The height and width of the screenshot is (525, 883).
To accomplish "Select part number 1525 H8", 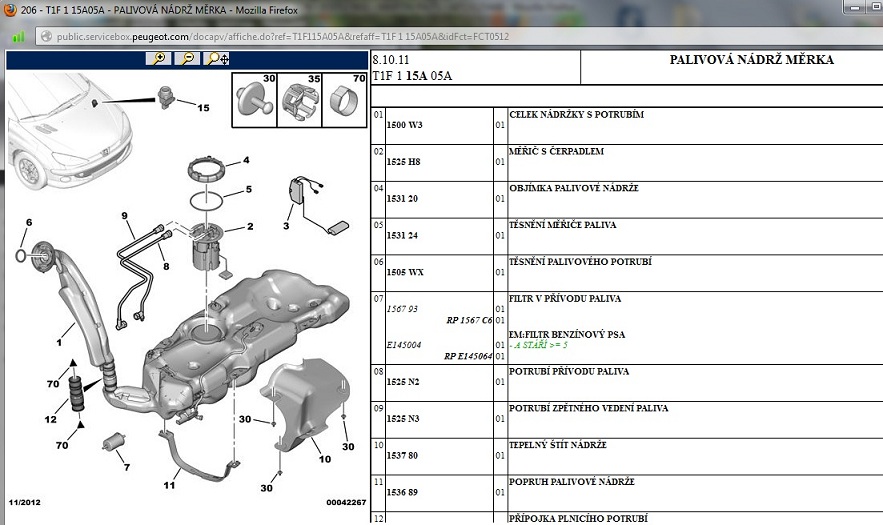I will [x=403, y=162].
